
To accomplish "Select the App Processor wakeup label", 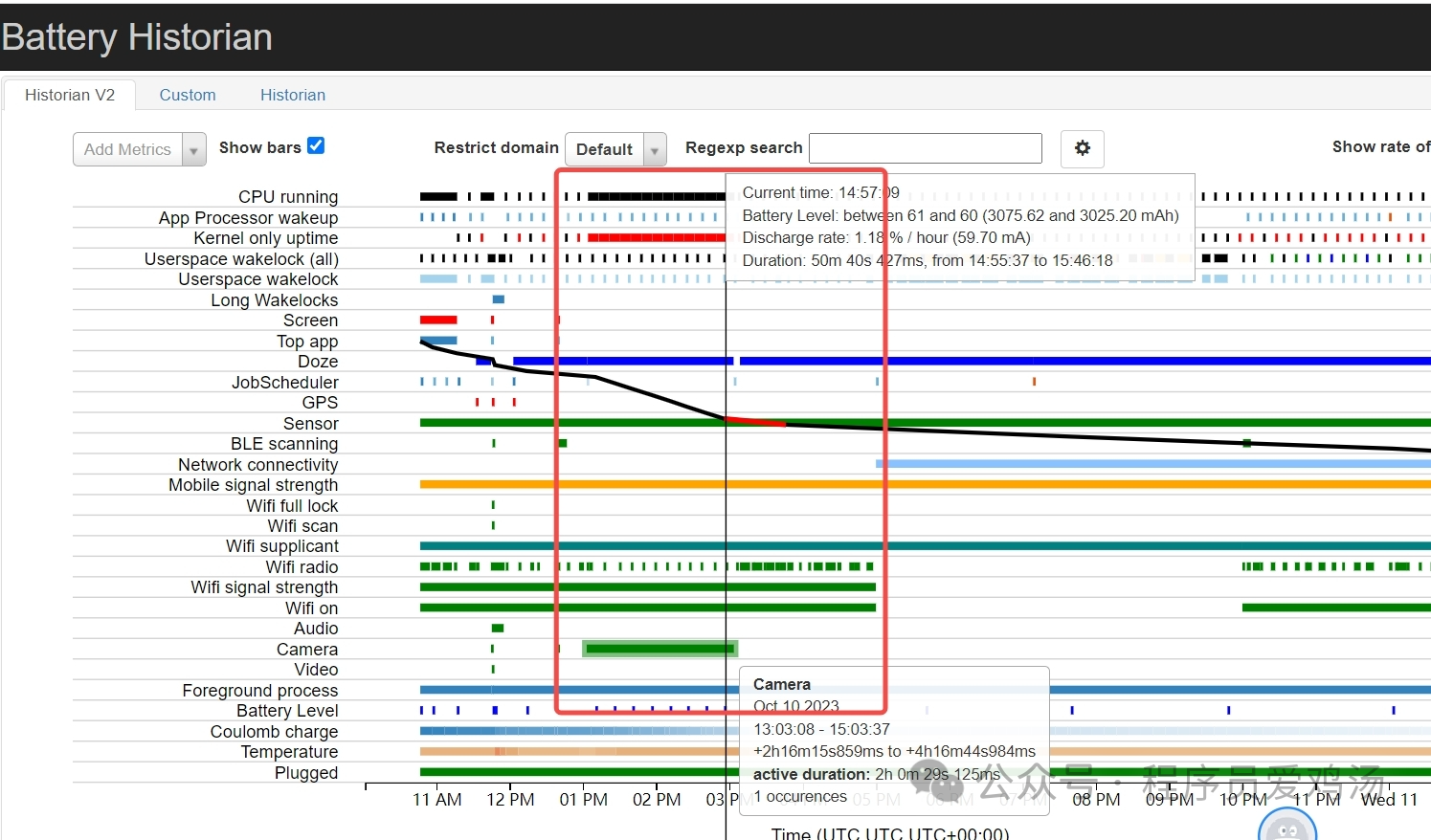I will click(249, 218).
